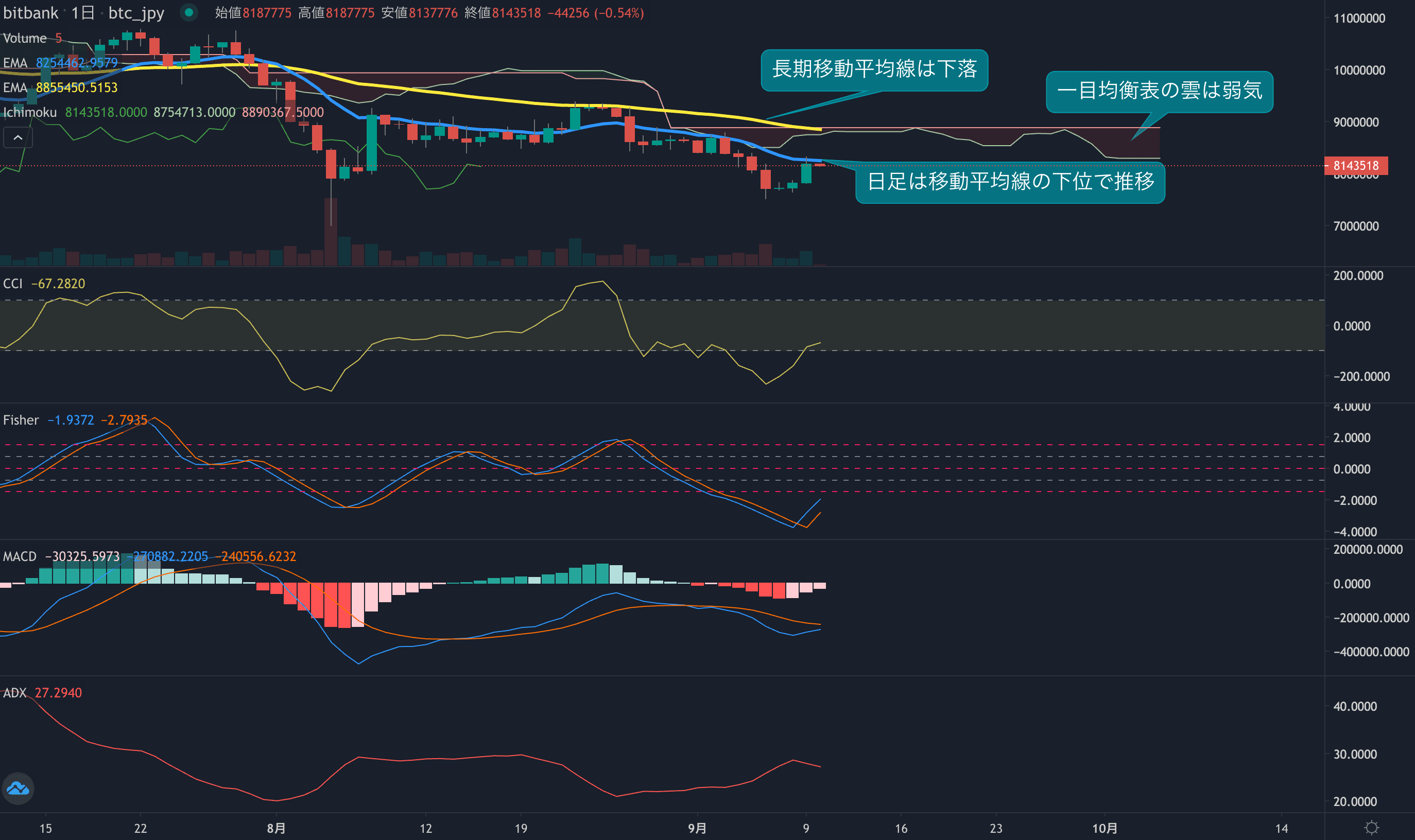Select the 長期移動平均線は下落 callout annotation
Viewport: 1415px width, 840px height.
tap(874, 69)
